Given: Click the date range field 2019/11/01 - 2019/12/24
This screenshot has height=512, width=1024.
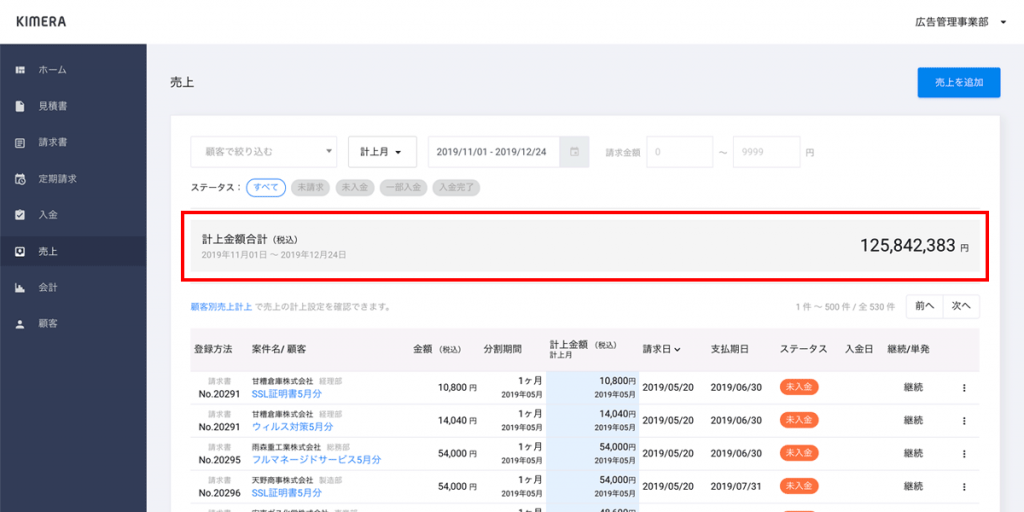Looking at the screenshot, I should click(x=494, y=152).
